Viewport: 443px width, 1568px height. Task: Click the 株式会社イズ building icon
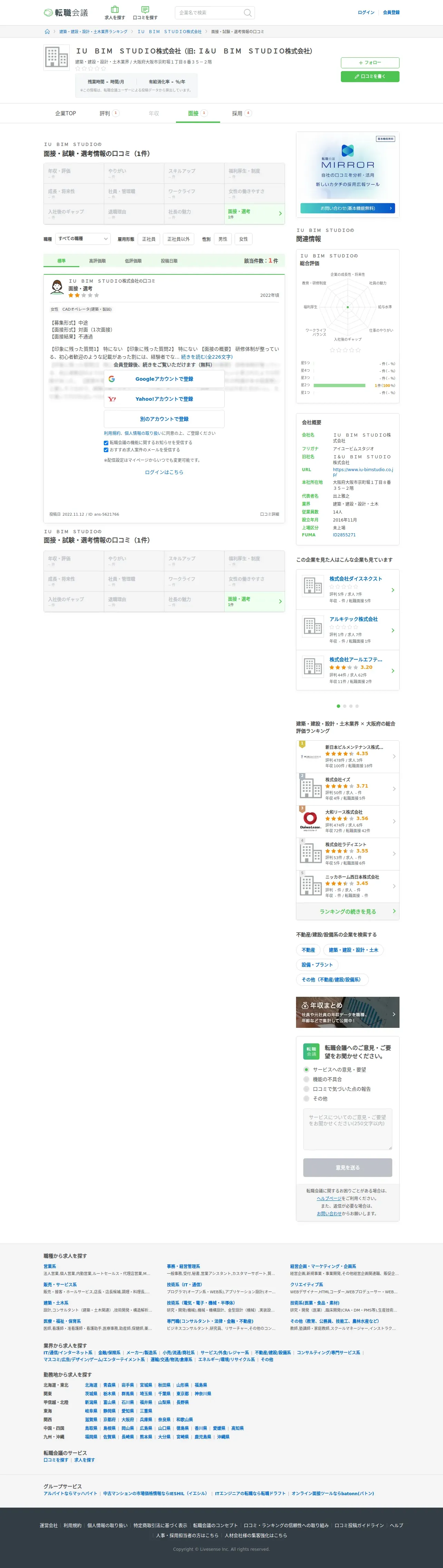[x=311, y=789]
